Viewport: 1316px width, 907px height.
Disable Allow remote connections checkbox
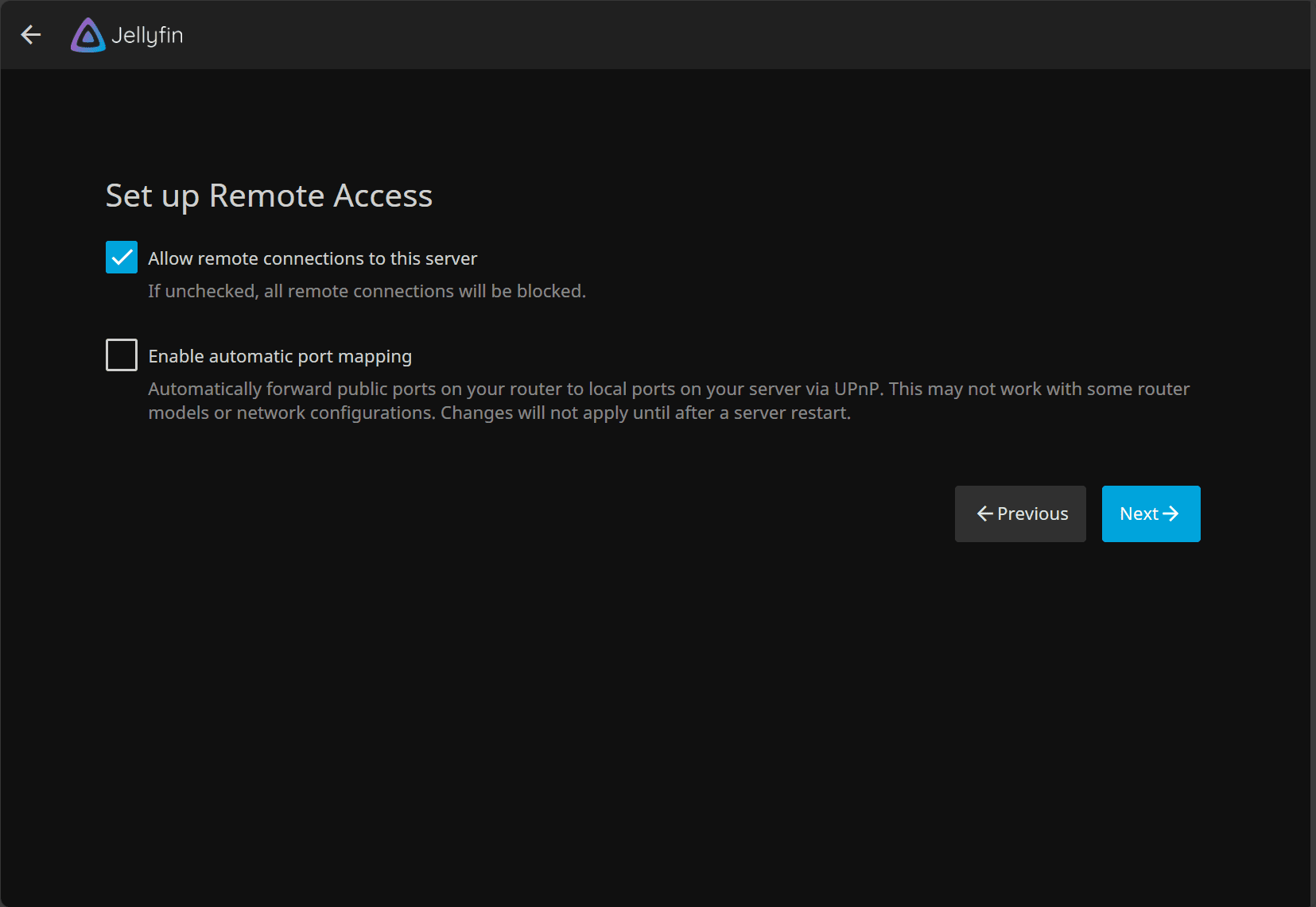(122, 258)
